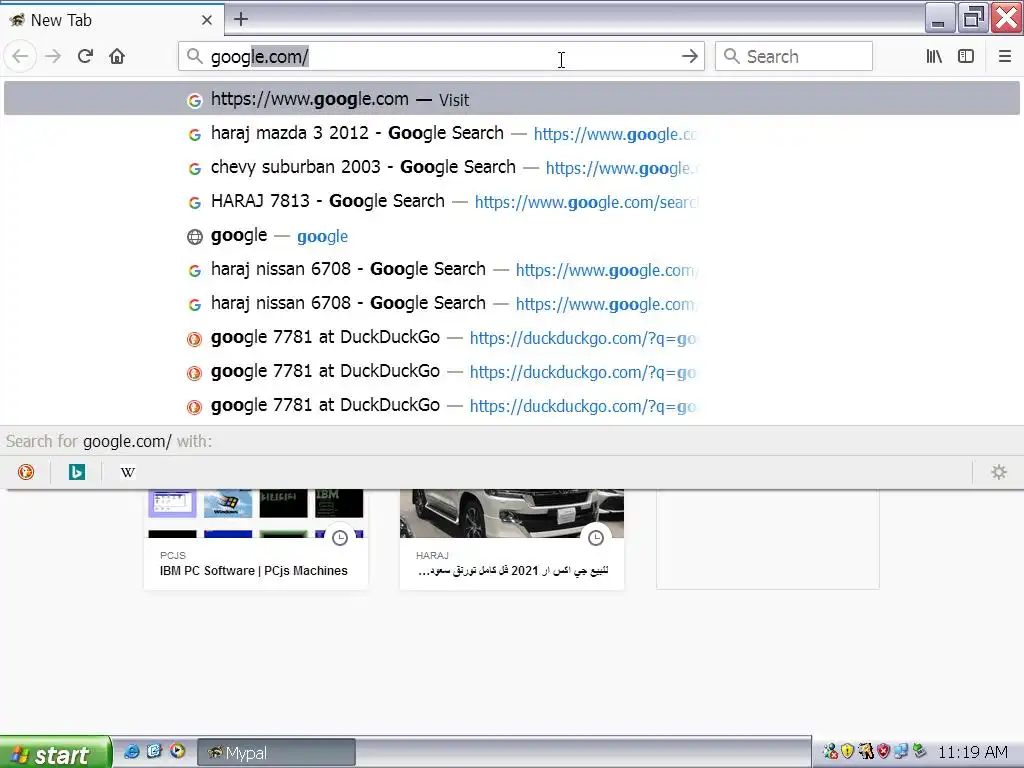Screen dimensions: 1024x768
Task: Select chevy suburban 2003 suggestion
Action: point(512,167)
